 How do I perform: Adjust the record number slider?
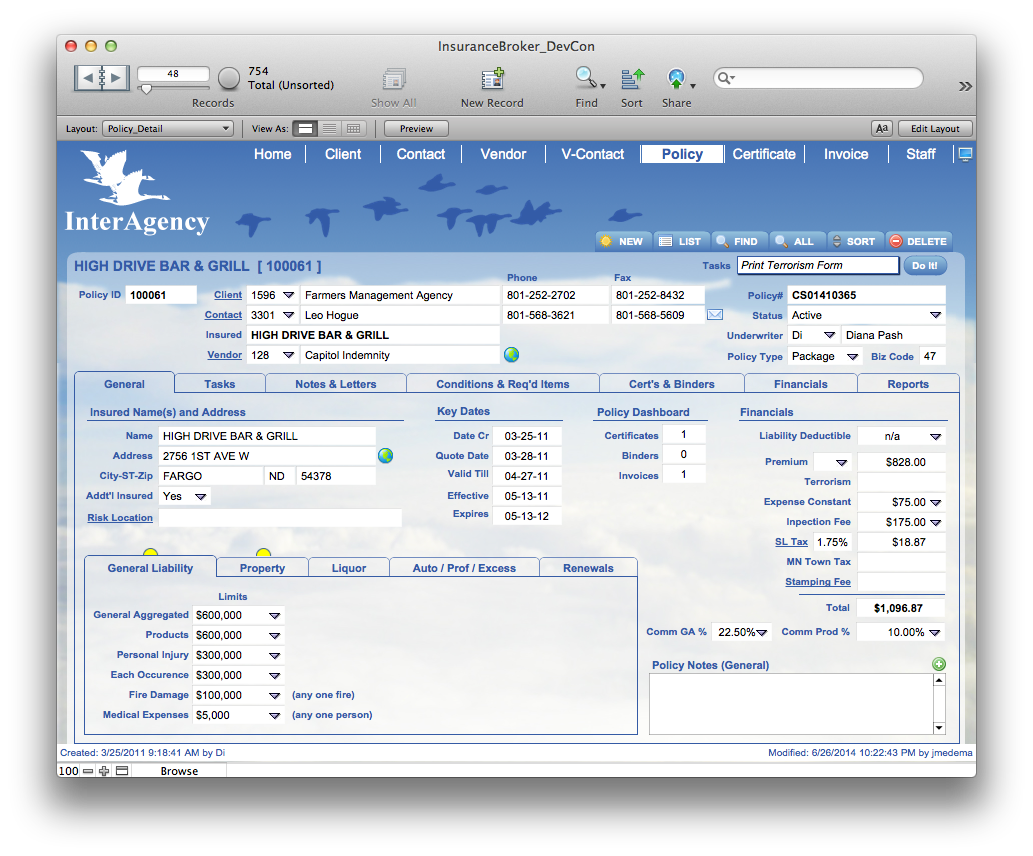147,90
